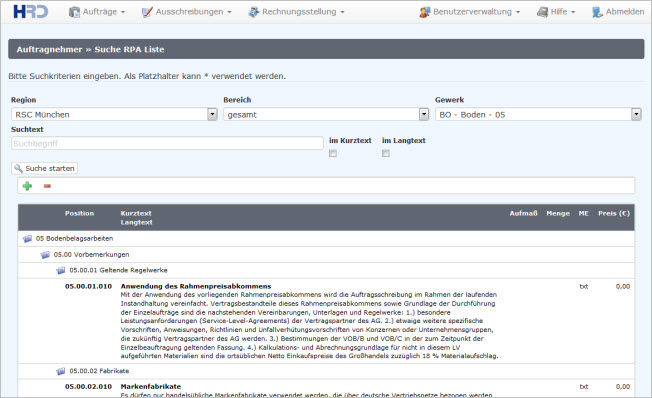Select the 05.00.02 Fabrikate row
652x398 pixels.
(x=326, y=371)
